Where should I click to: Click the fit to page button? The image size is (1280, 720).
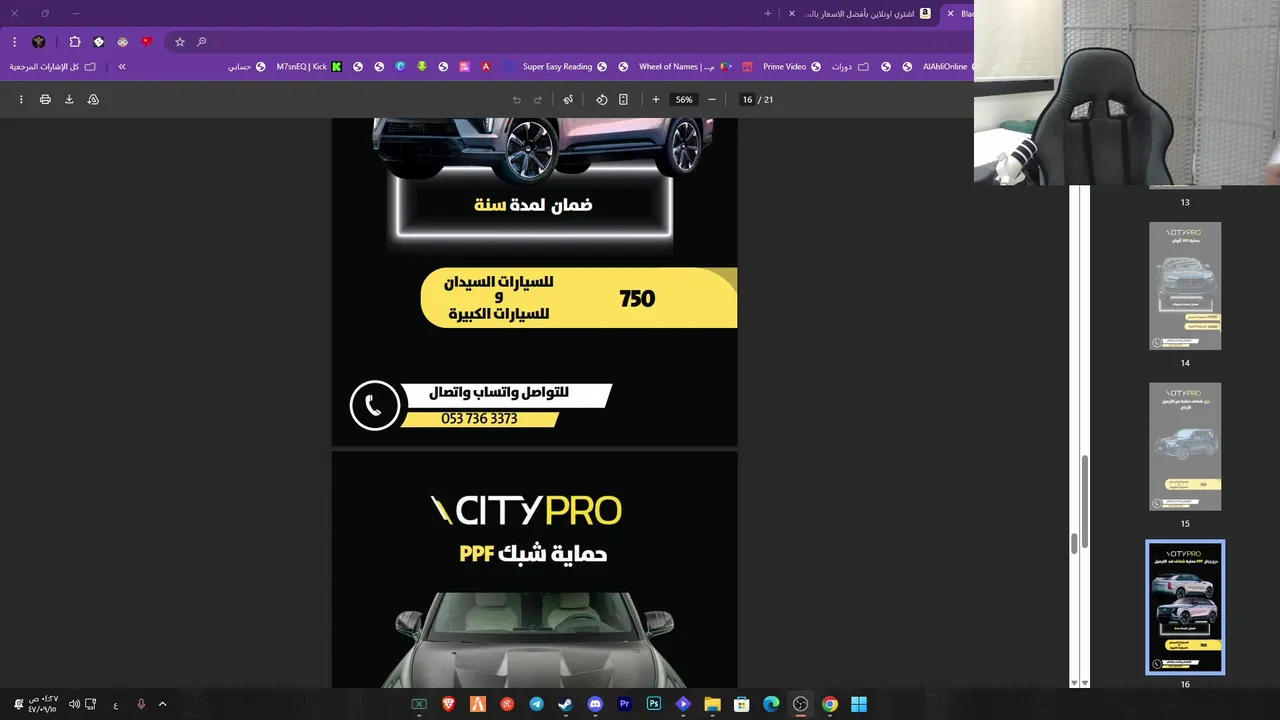623,99
